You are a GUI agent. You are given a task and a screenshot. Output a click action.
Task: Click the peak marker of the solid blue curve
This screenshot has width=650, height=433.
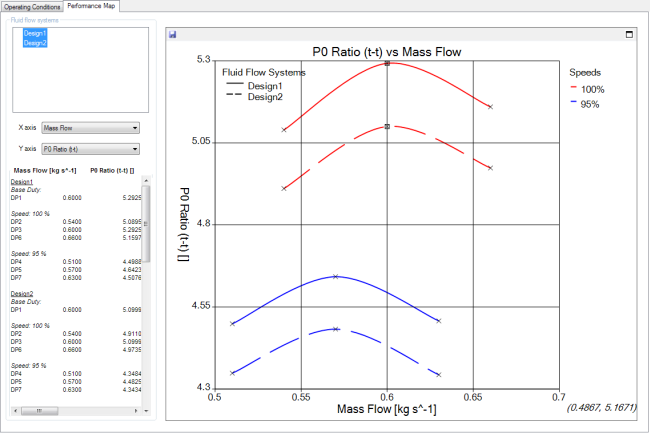coord(336,276)
